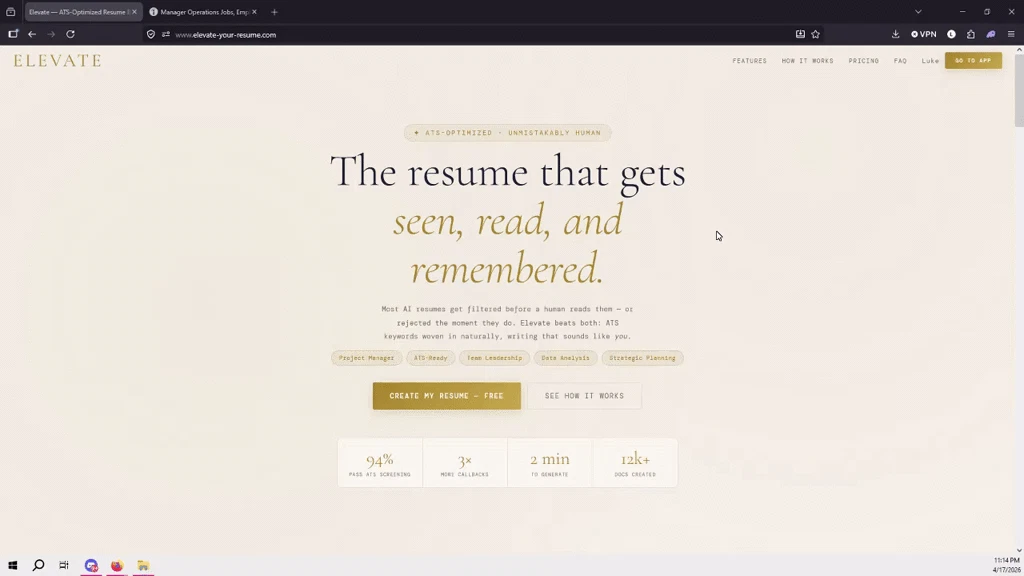Viewport: 1024px width, 576px height.
Task: Click the Project Manager keyword chip
Action: click(366, 358)
